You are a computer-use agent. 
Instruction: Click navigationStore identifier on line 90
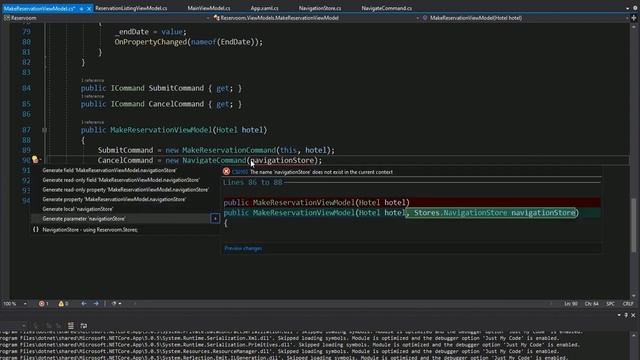[282, 160]
